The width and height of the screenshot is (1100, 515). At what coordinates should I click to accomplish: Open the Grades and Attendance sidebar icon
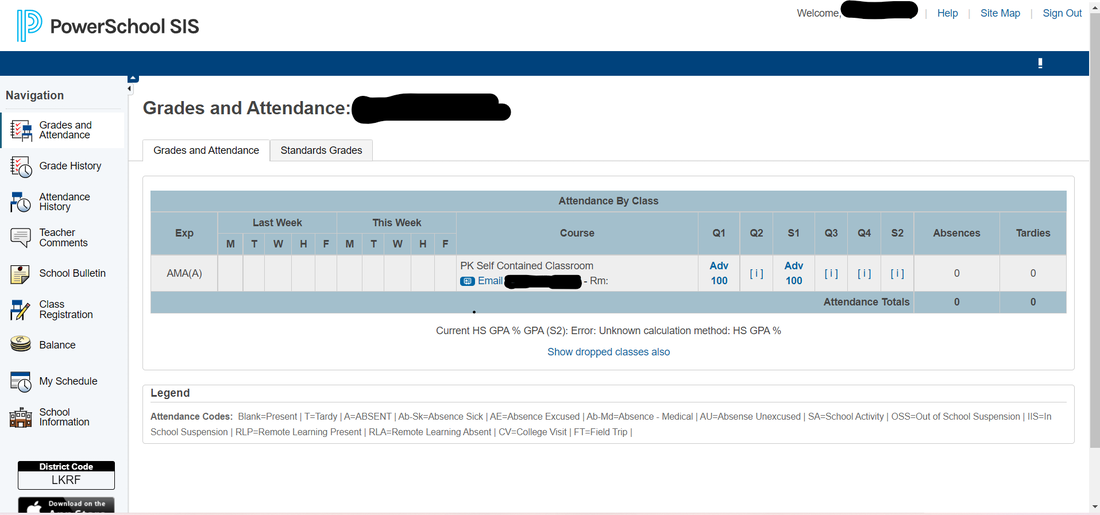point(21,131)
